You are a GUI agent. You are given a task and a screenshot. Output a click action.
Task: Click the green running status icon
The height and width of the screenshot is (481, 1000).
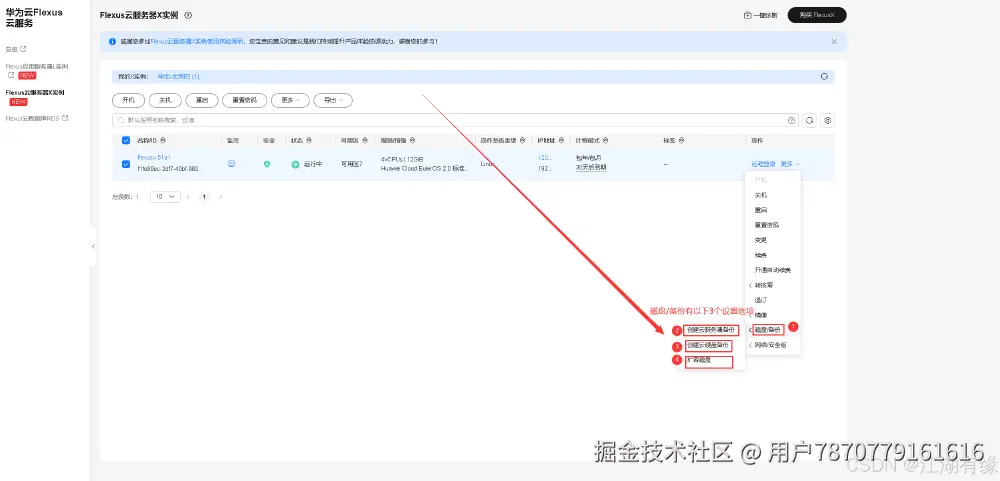tap(295, 164)
